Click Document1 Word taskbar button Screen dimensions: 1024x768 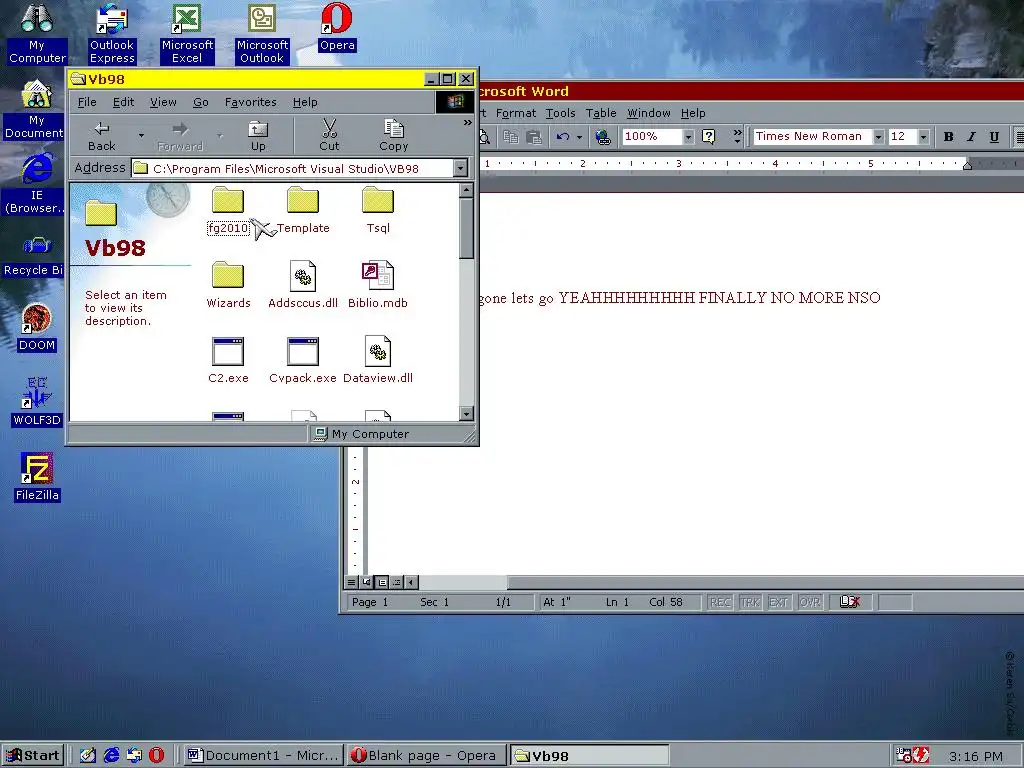(263, 756)
